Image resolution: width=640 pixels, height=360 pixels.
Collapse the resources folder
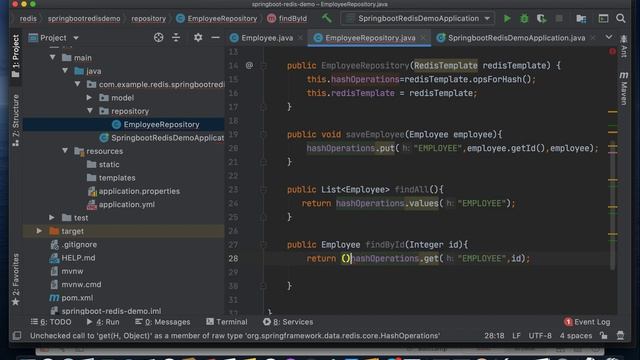click(65, 151)
